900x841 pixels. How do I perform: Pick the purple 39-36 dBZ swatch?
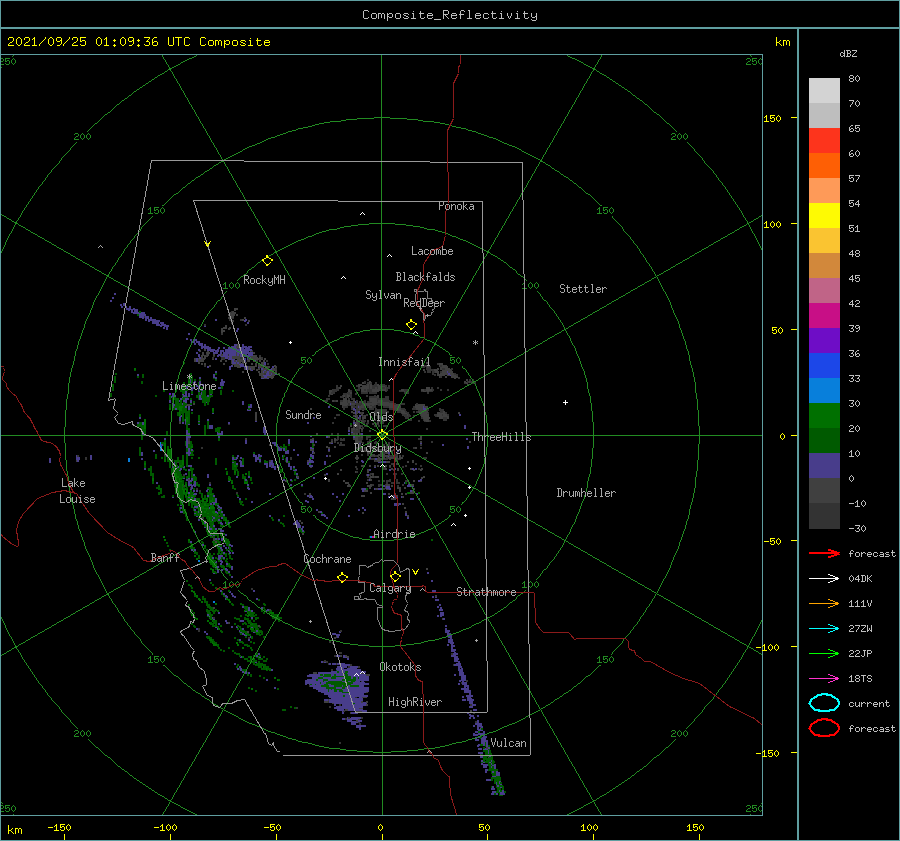(824, 340)
